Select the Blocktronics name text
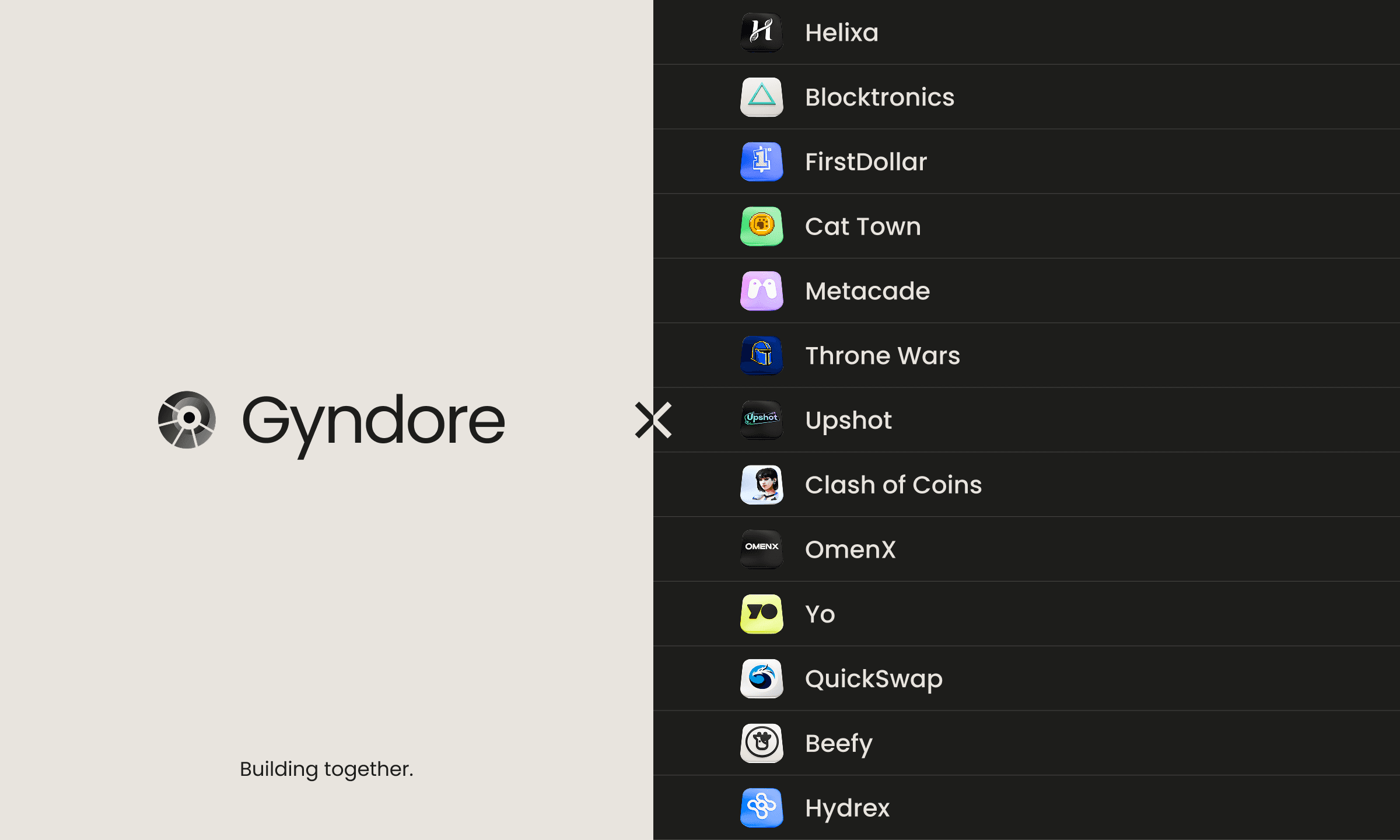Viewport: 1400px width, 840px height. (x=880, y=97)
